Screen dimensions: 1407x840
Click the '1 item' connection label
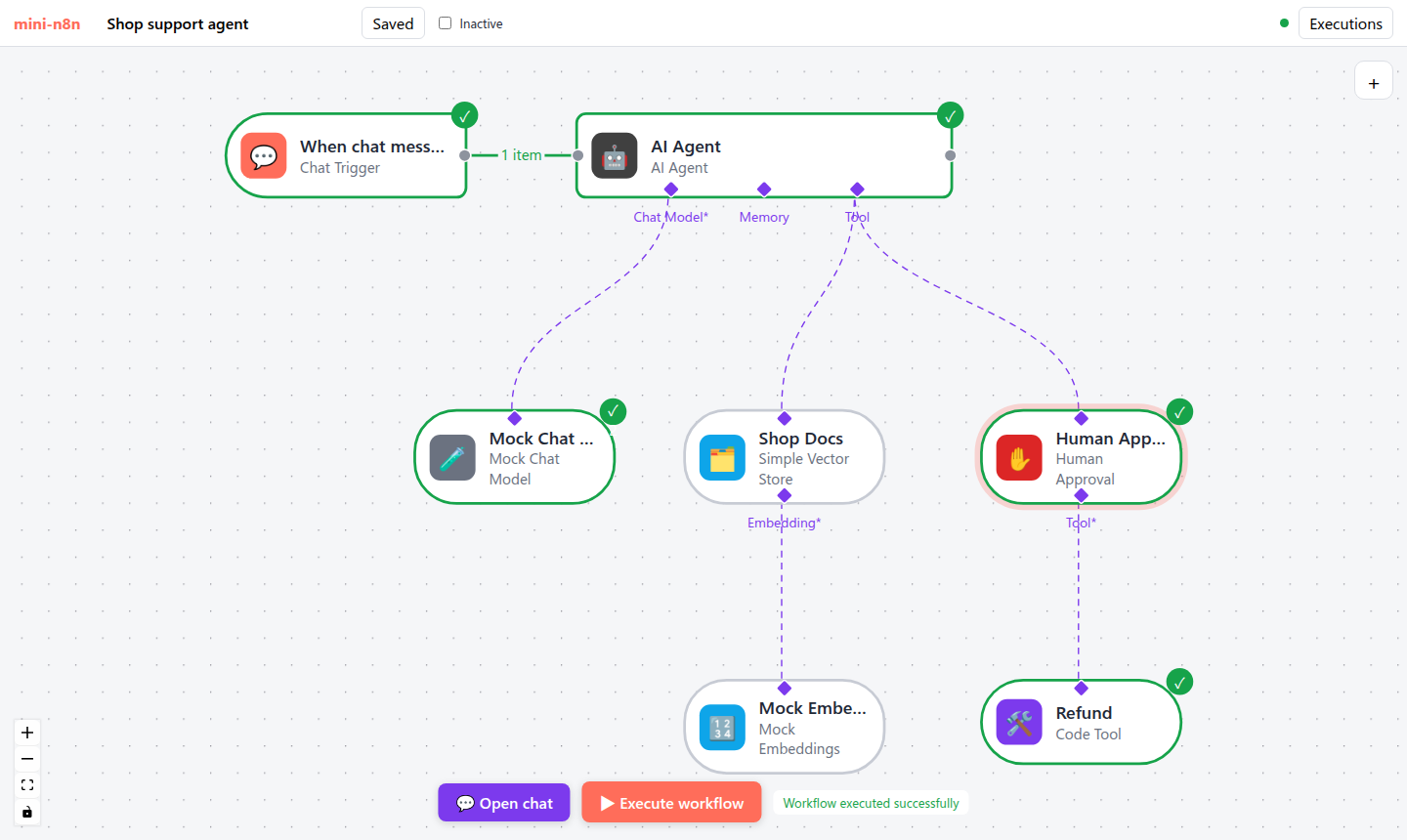522,155
